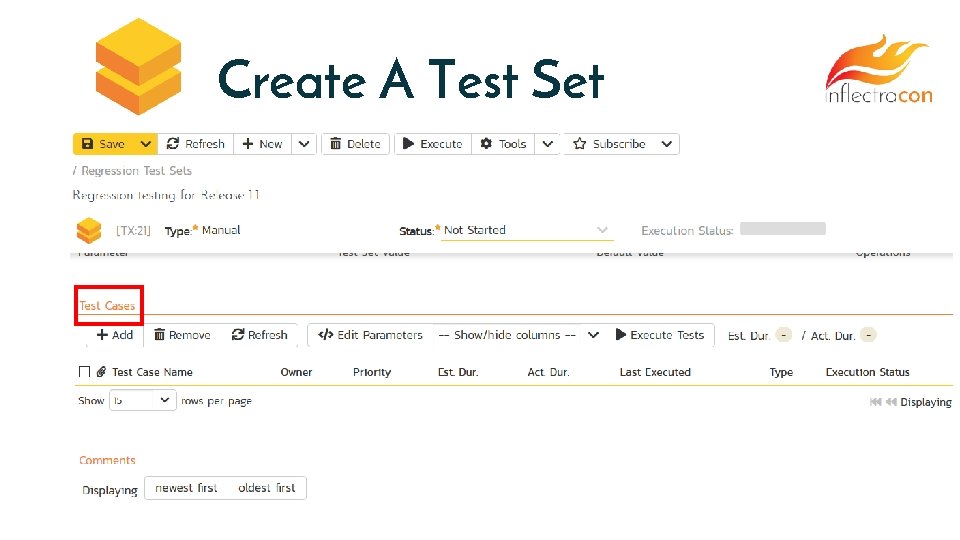Execute the test set from top toolbar
Image resolution: width=960 pixels, height=540 pixels.
pyautogui.click(x=432, y=144)
